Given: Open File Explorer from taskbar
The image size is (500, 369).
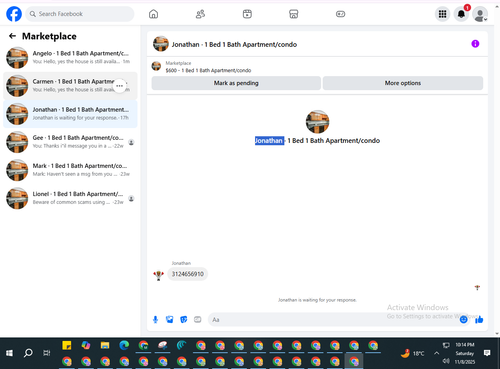Looking at the screenshot, I should tap(105, 345).
